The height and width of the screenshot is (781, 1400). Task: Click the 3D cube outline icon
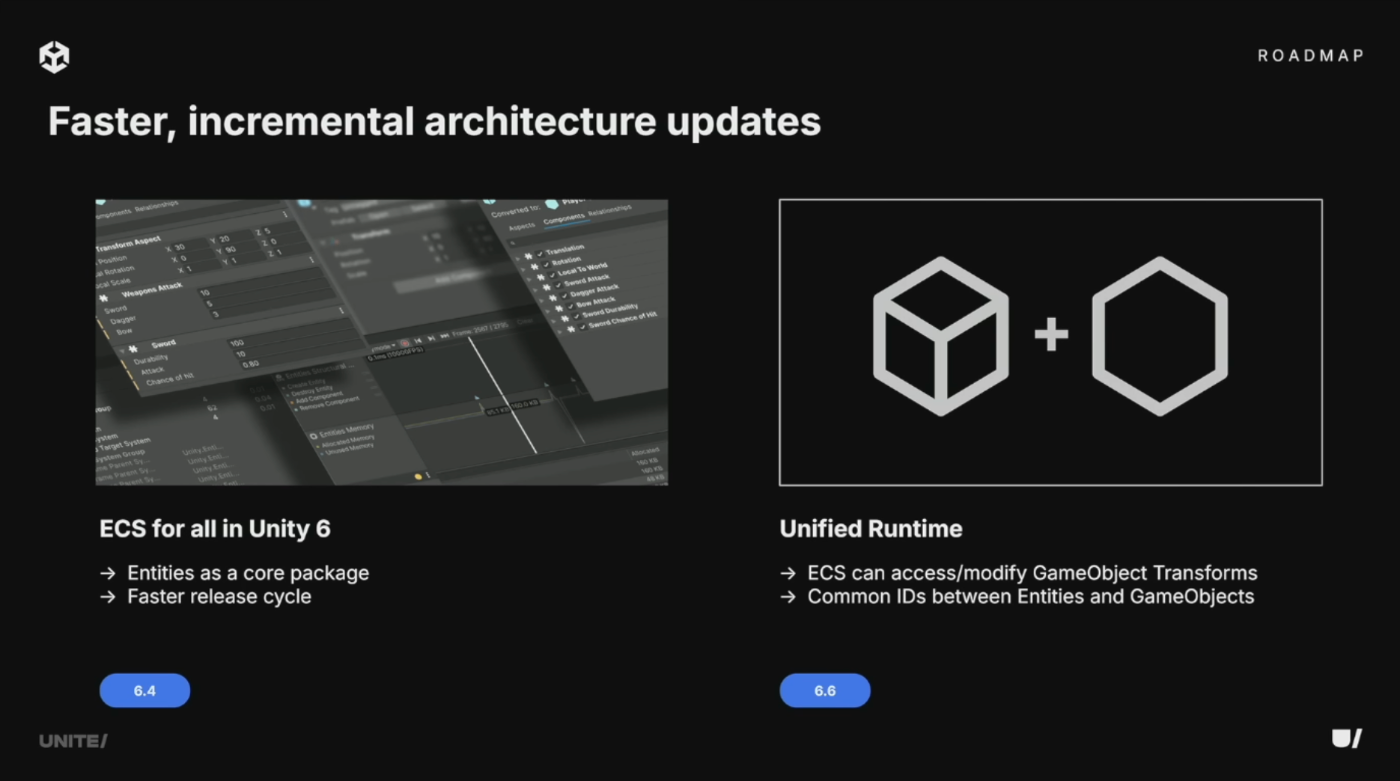941,336
